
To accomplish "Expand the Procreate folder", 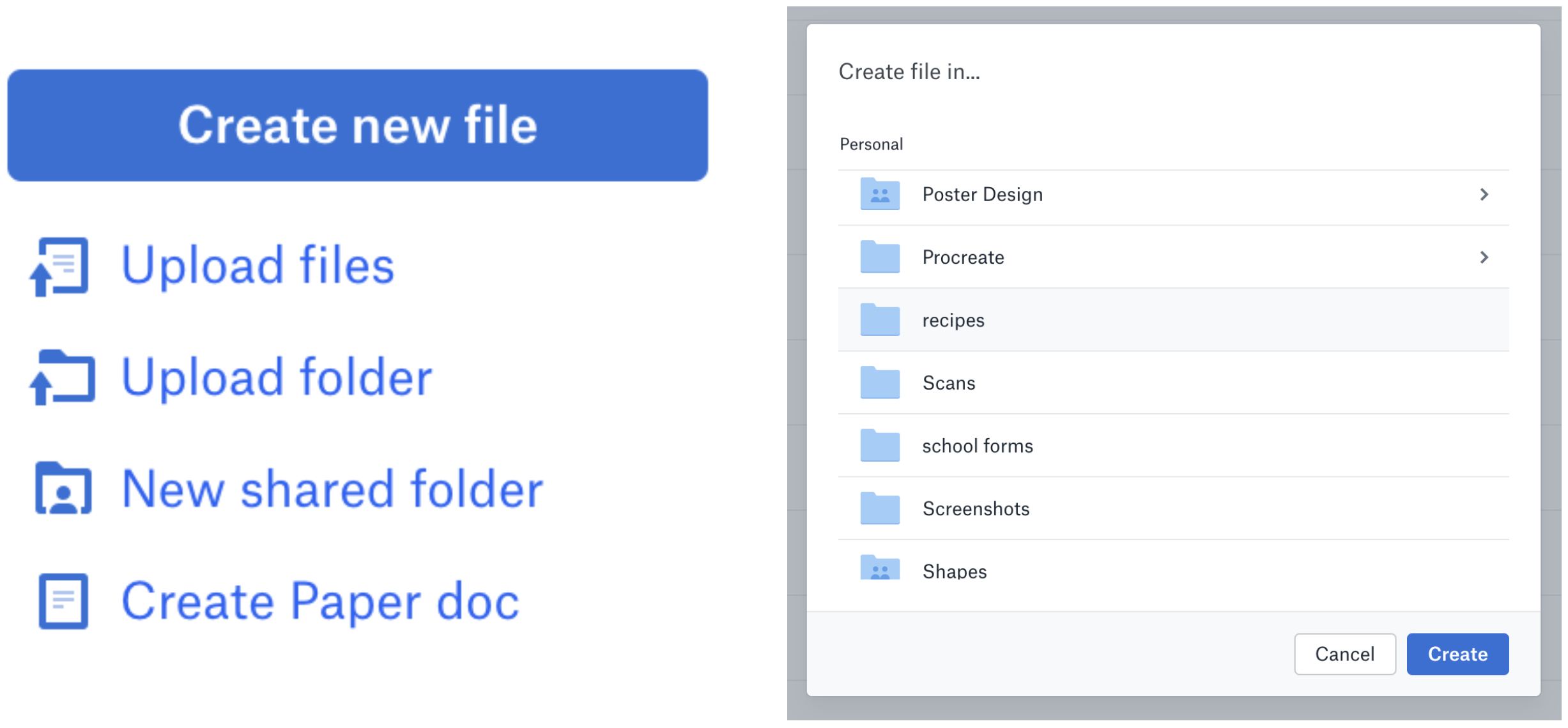I will (x=1485, y=257).
